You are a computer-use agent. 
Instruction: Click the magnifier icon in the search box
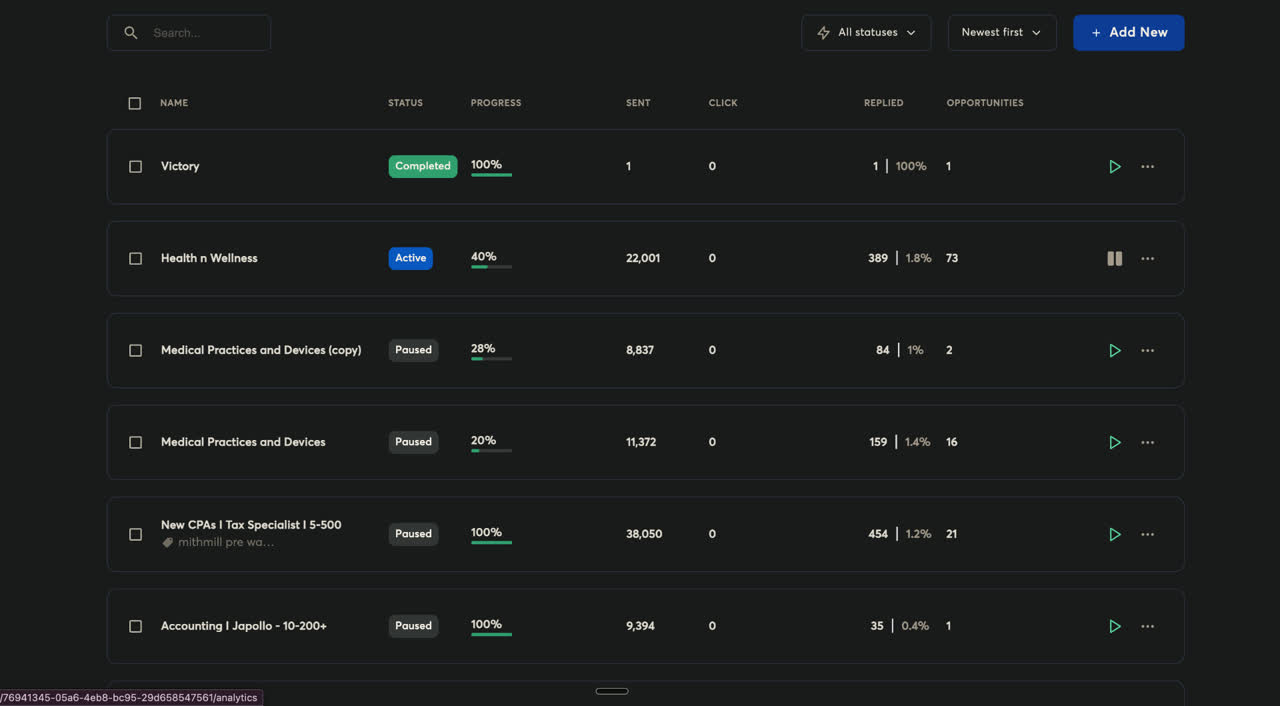point(131,32)
